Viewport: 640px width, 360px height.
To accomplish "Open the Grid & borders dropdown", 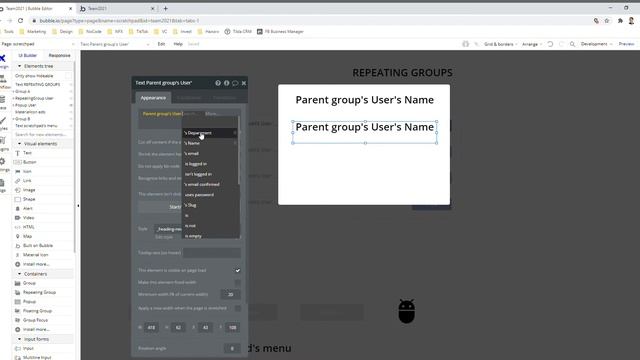I will (500, 44).
